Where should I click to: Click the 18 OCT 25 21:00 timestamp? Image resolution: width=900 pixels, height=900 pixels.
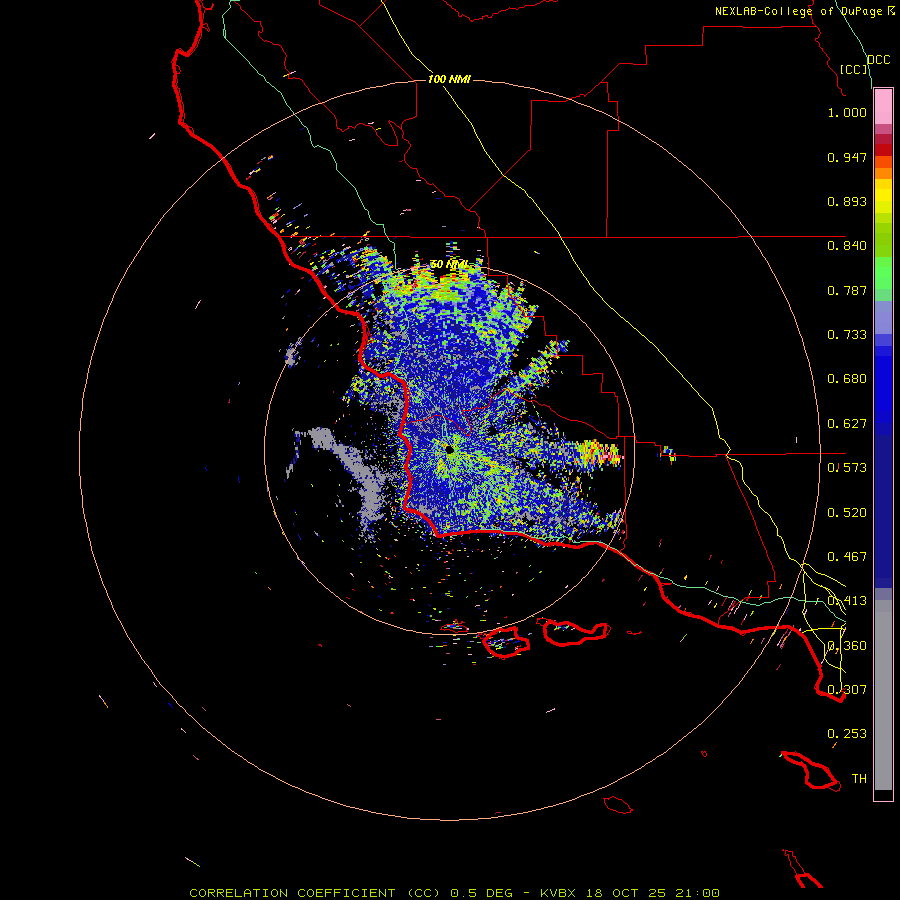pyautogui.click(x=653, y=893)
